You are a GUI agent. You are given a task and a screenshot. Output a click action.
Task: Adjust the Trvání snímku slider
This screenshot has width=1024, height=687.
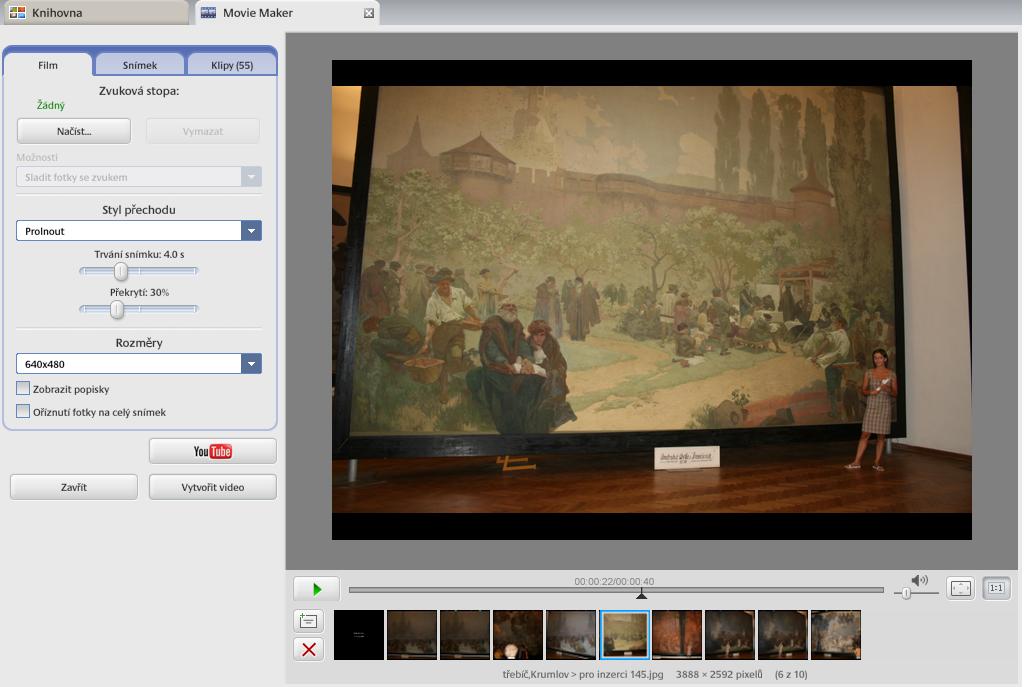pyautogui.click(x=121, y=271)
